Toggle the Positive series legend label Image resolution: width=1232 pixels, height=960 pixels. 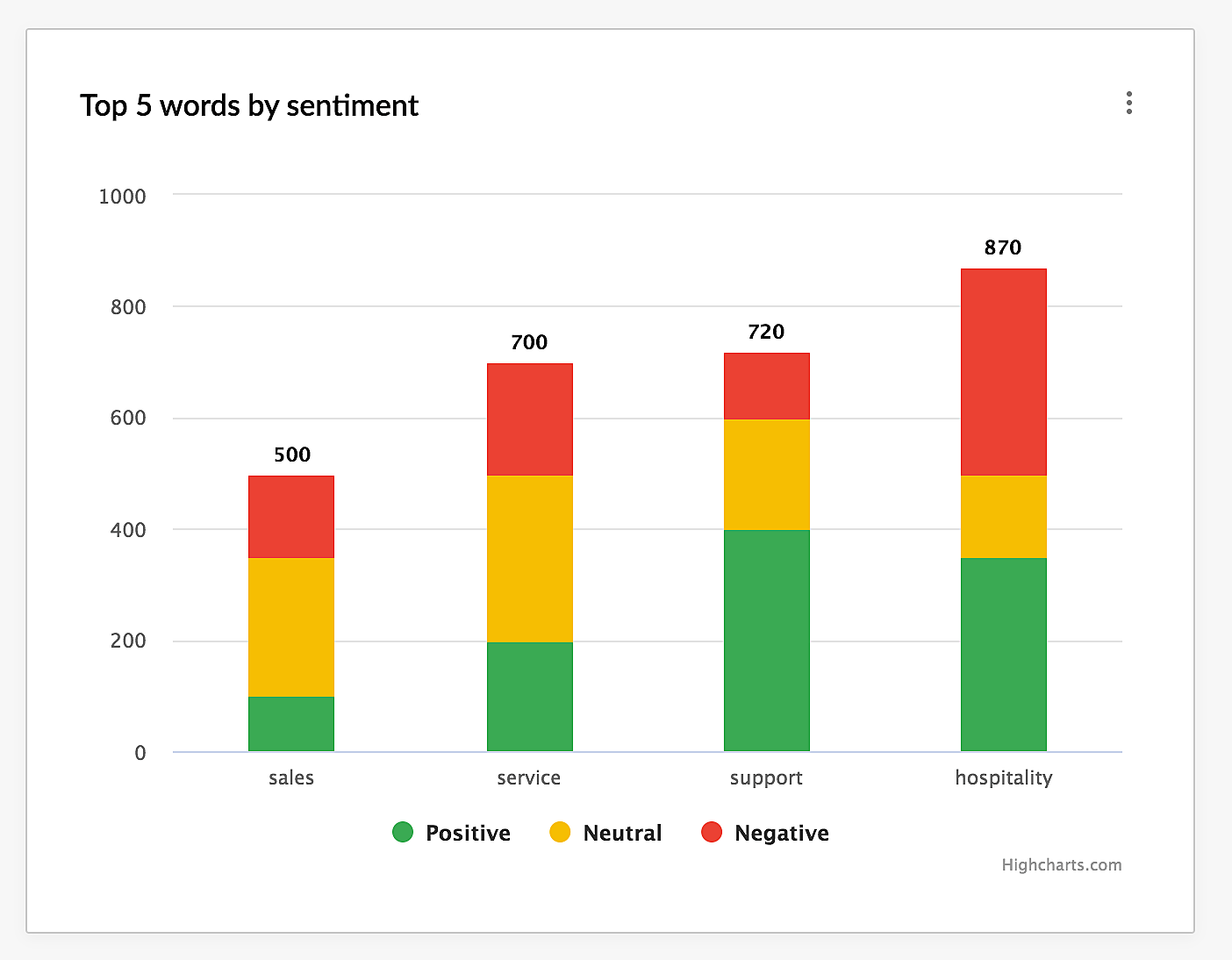pos(468,833)
